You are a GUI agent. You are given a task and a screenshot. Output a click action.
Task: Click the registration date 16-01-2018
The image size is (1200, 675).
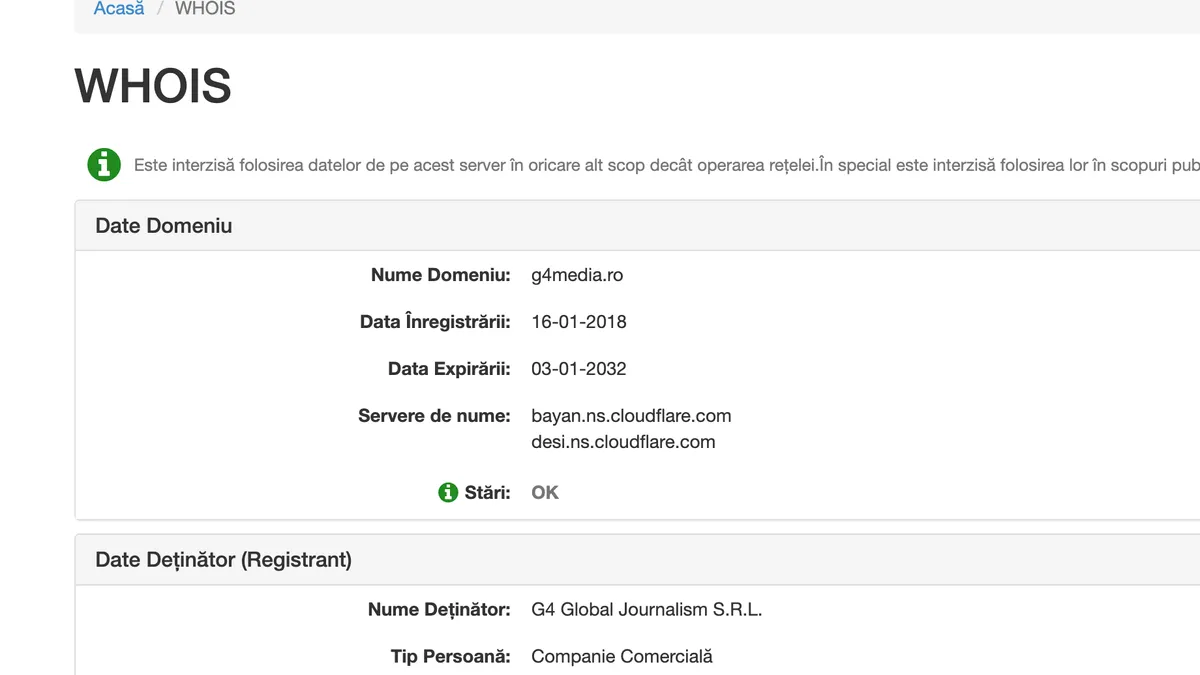(x=579, y=322)
